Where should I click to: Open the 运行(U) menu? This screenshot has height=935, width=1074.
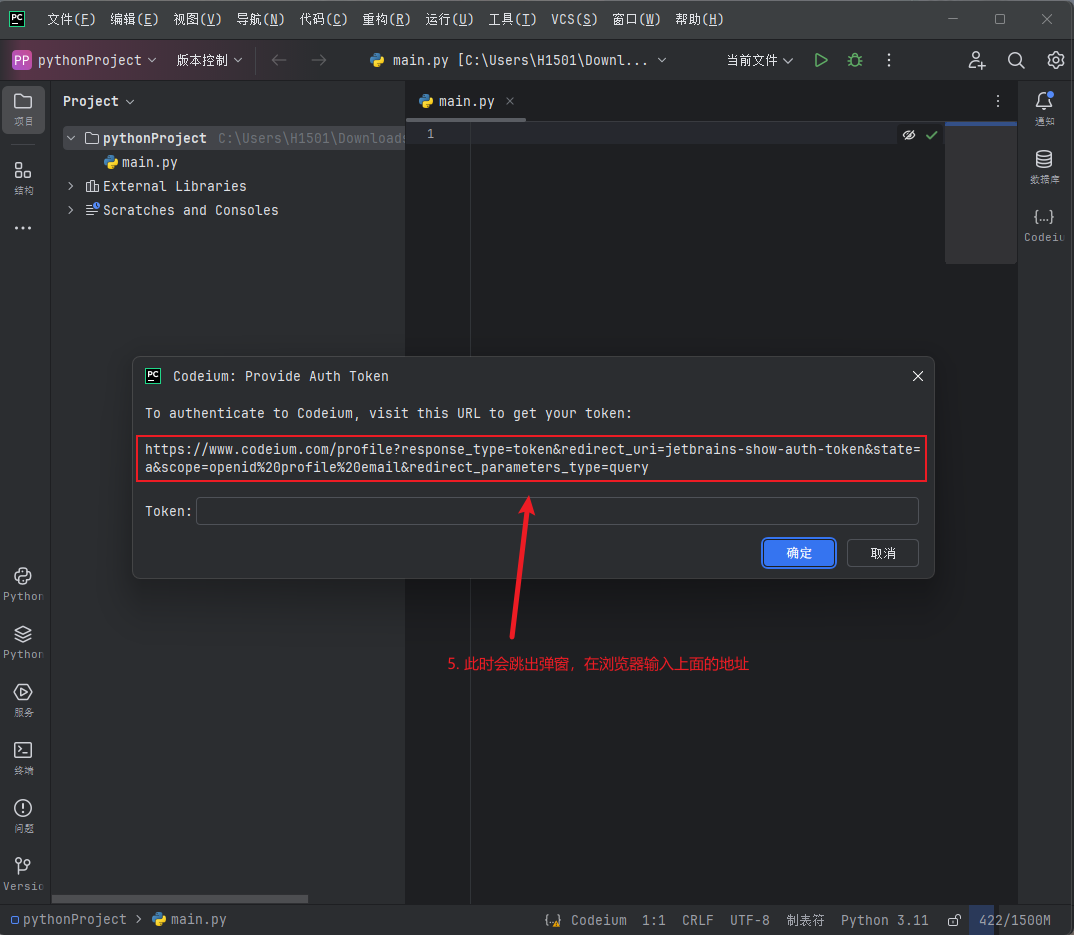click(449, 19)
